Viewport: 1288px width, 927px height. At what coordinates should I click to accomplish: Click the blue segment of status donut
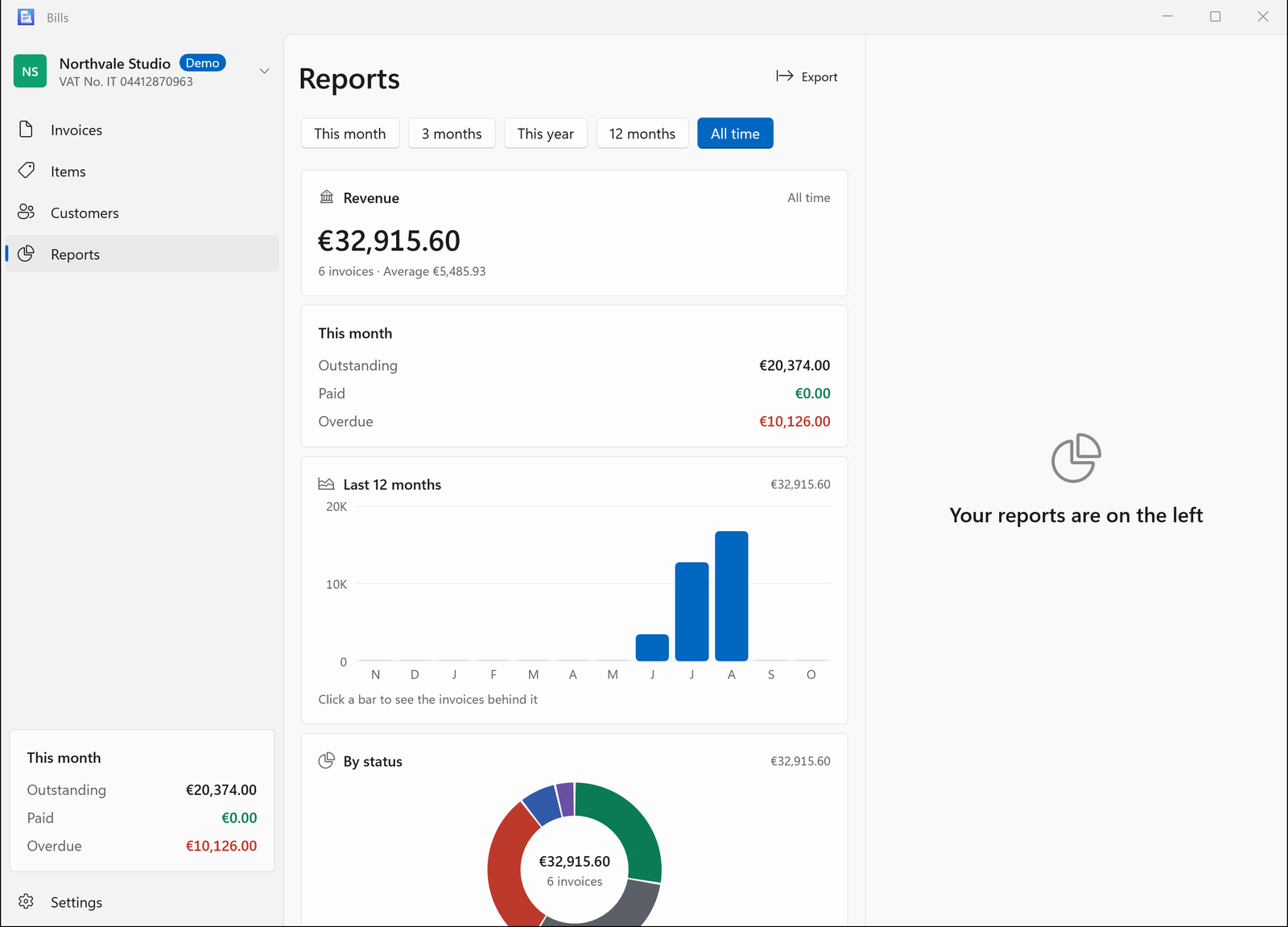[x=543, y=805]
